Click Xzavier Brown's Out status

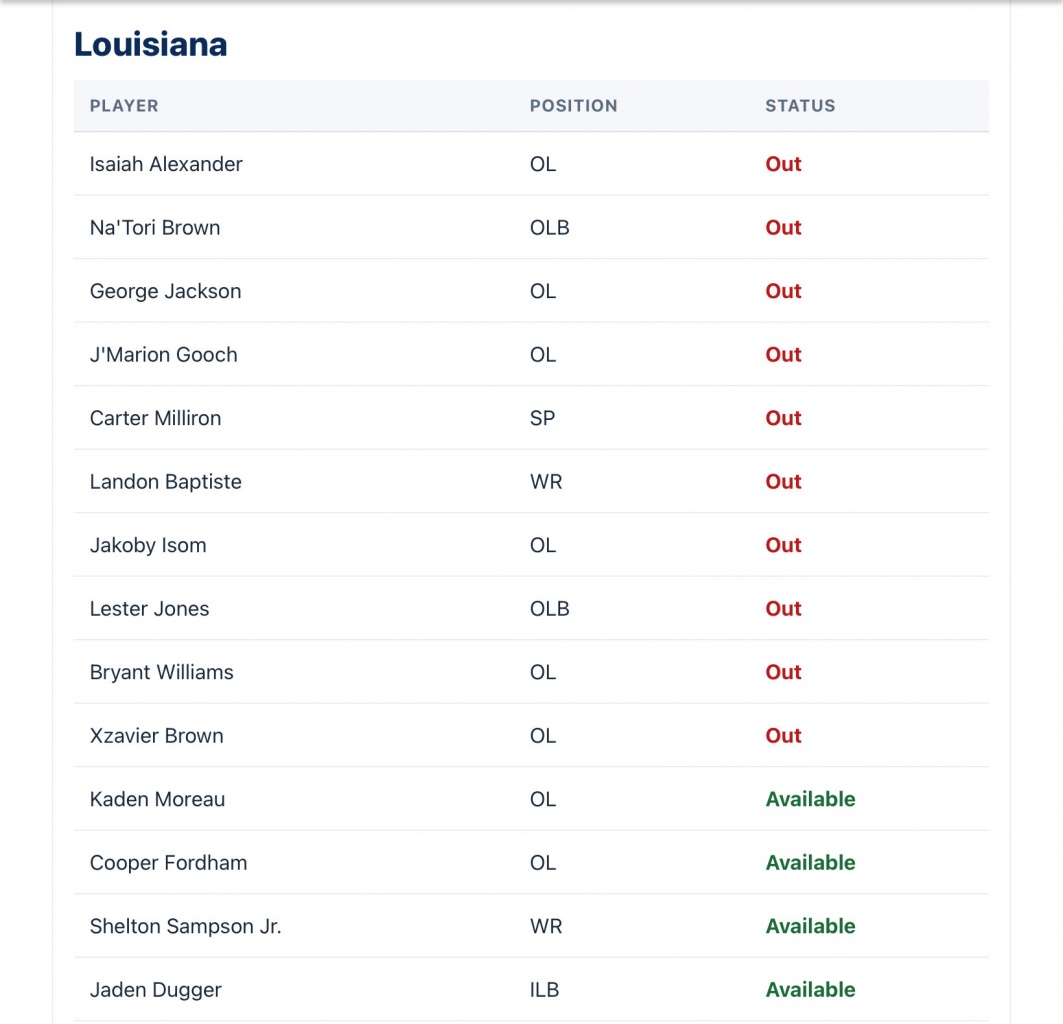[783, 736]
